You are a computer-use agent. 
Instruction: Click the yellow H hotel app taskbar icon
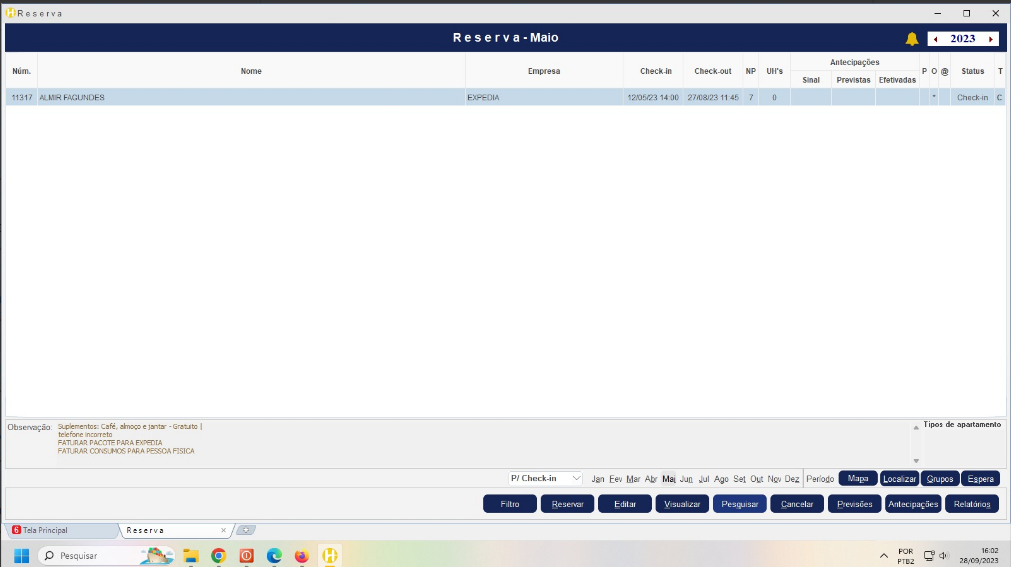tap(329, 555)
